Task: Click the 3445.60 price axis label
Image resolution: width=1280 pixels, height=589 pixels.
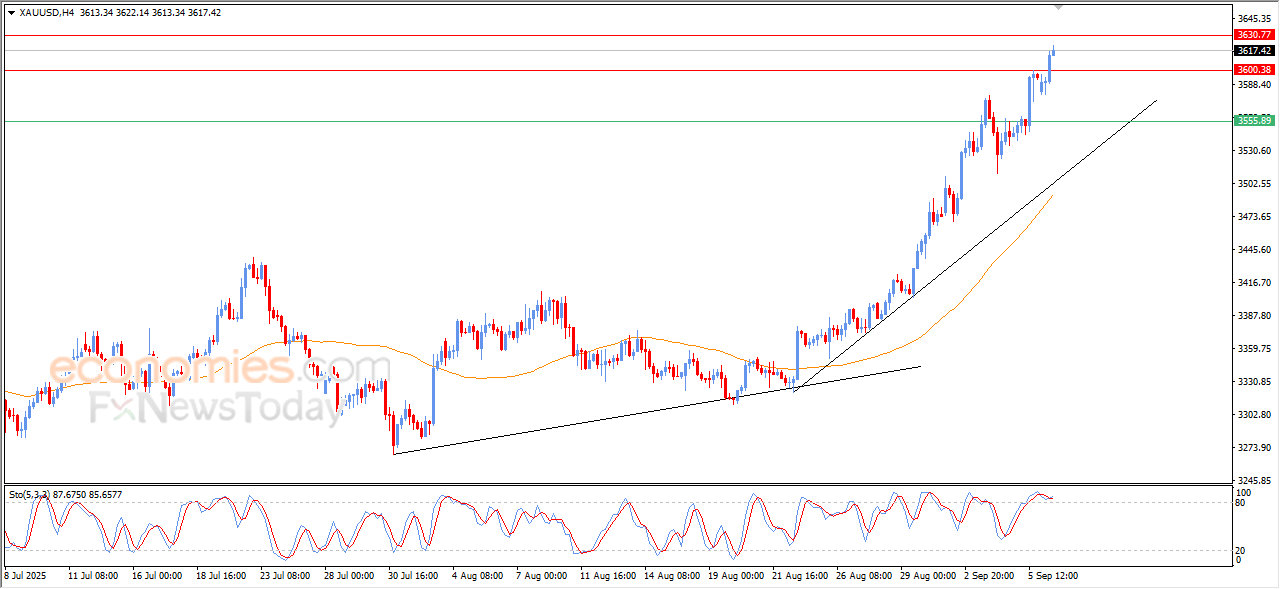Action: pyautogui.click(x=1253, y=250)
